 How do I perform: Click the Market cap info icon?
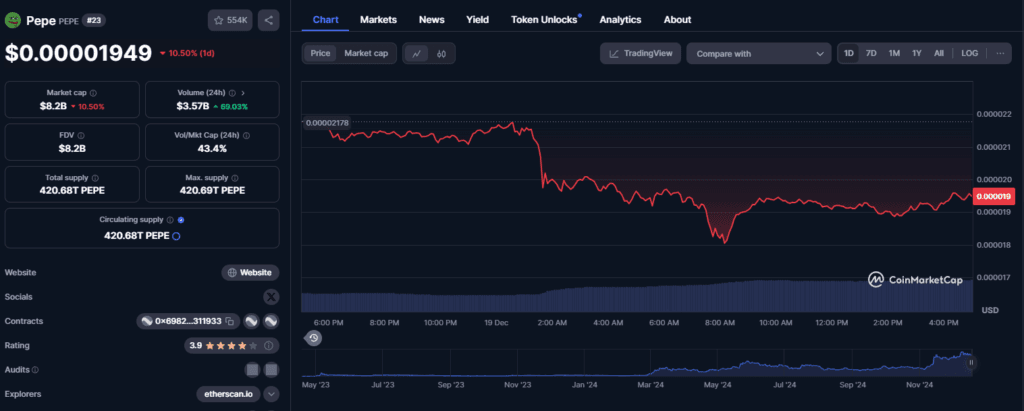(x=93, y=93)
